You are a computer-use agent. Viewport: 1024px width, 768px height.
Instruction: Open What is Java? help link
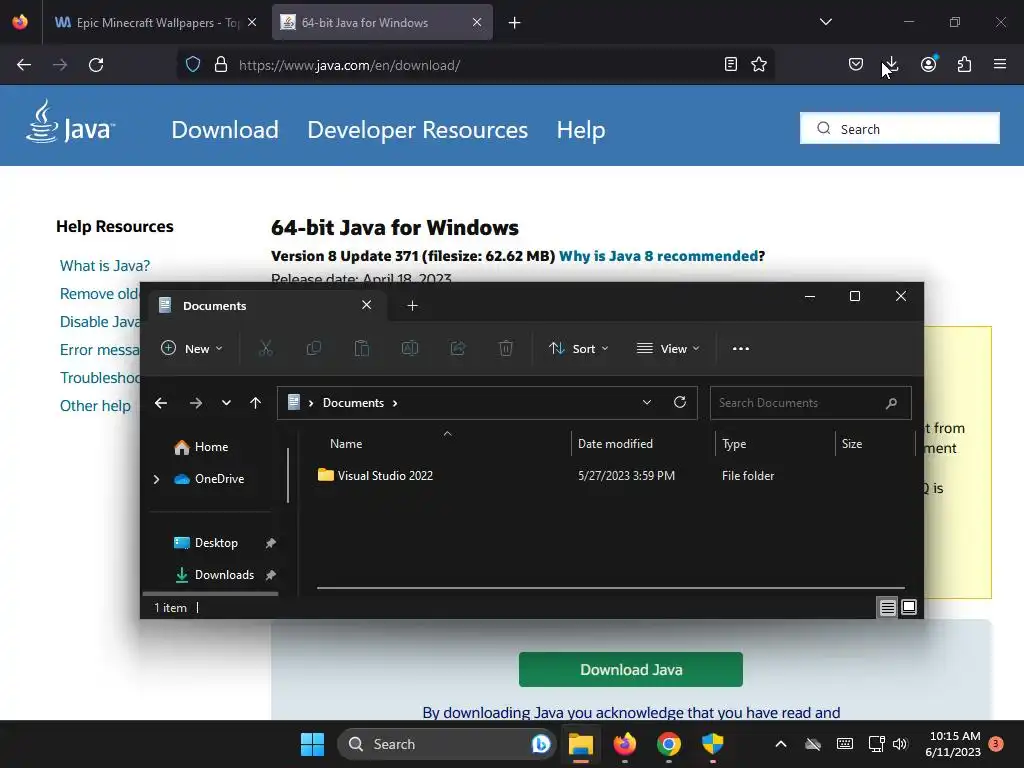click(x=105, y=266)
